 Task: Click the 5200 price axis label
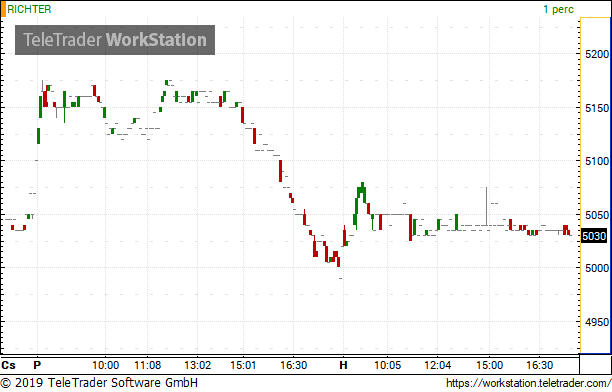click(597, 54)
